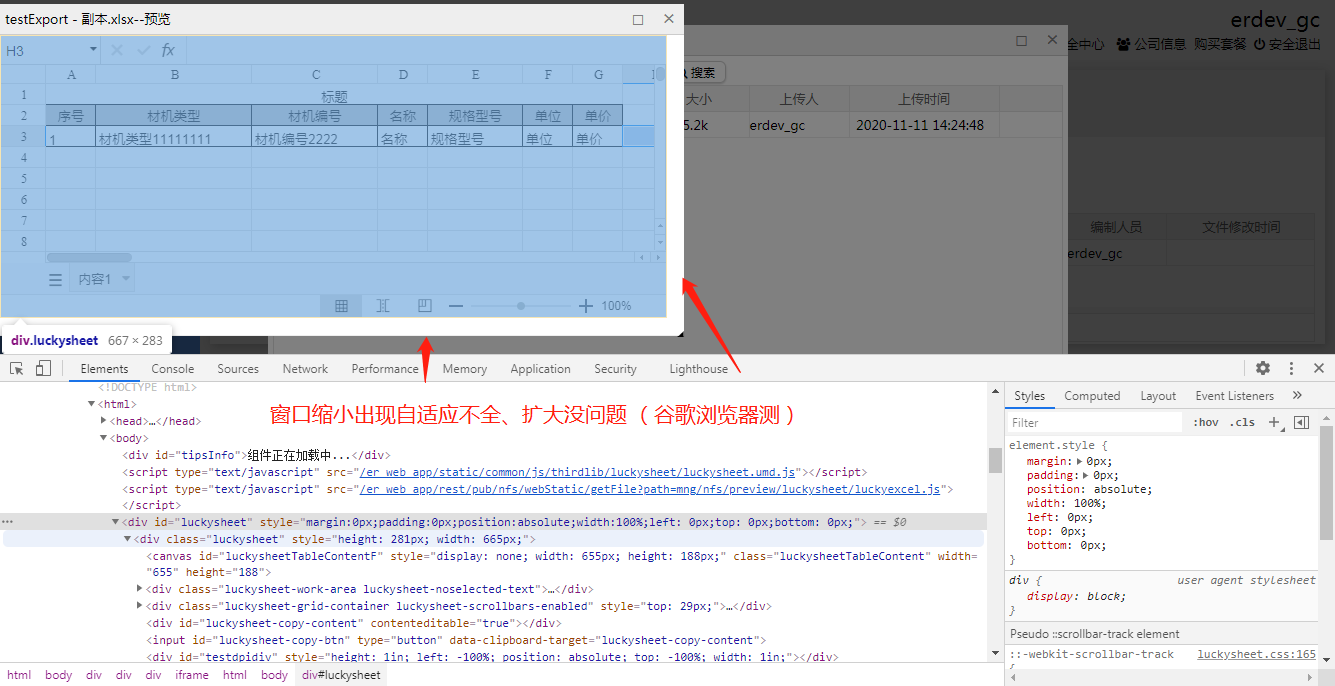Image resolution: width=1335 pixels, height=686 pixels.
Task: Switch to the Application tab
Action: 540,369
